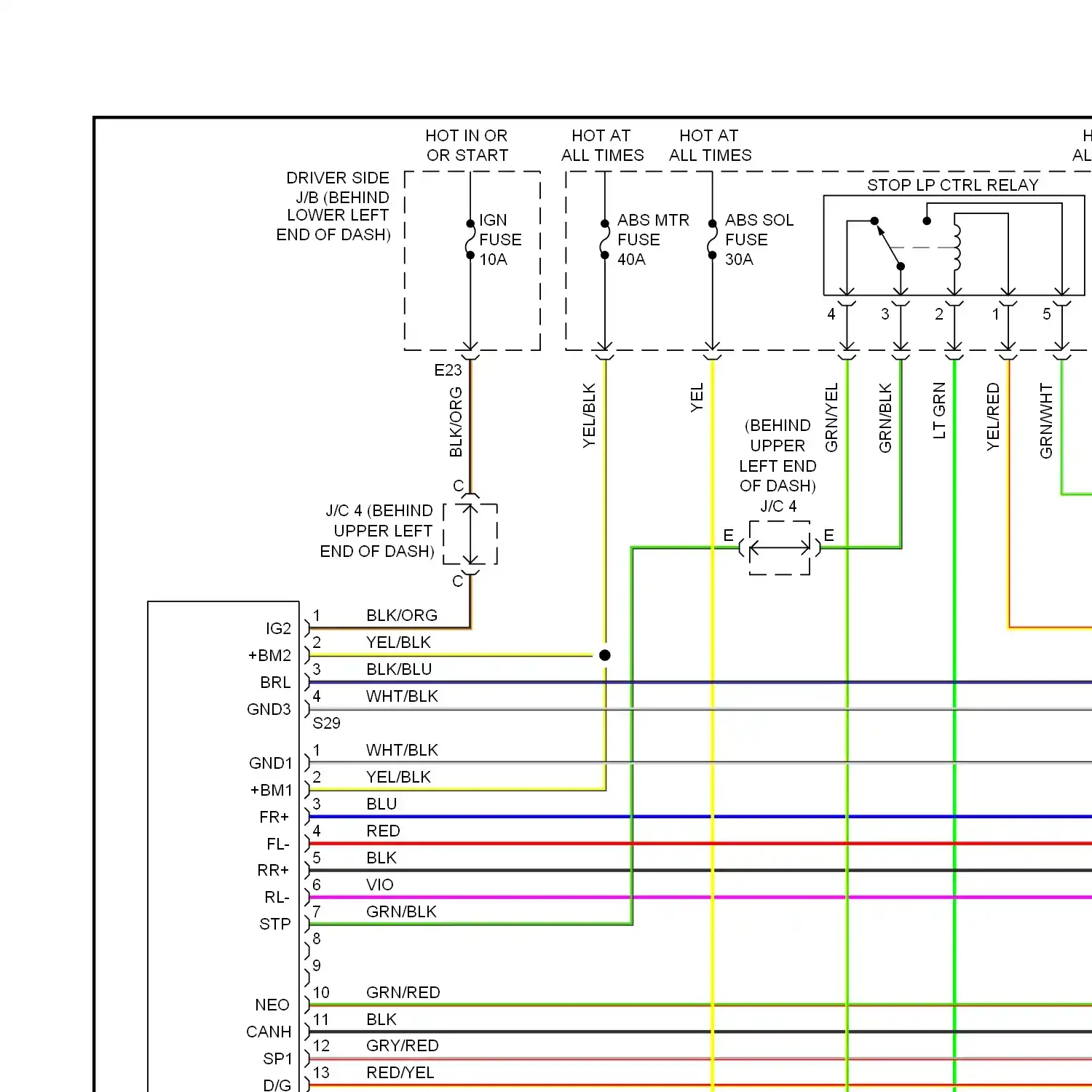Select the RL- terminal name
This screenshot has height=1092, width=1092.
point(277,897)
